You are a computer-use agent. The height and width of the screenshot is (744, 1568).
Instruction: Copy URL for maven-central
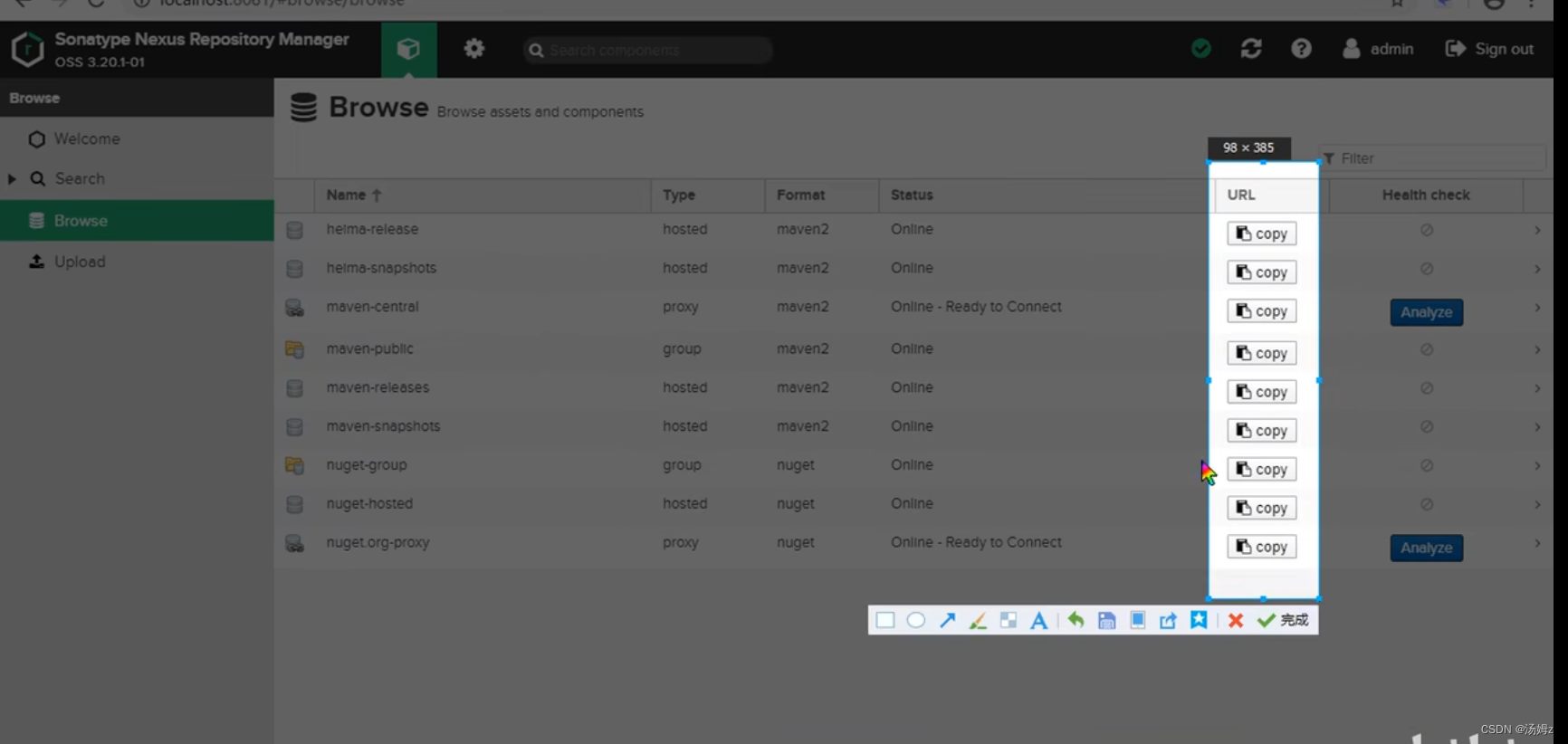[x=1262, y=311]
